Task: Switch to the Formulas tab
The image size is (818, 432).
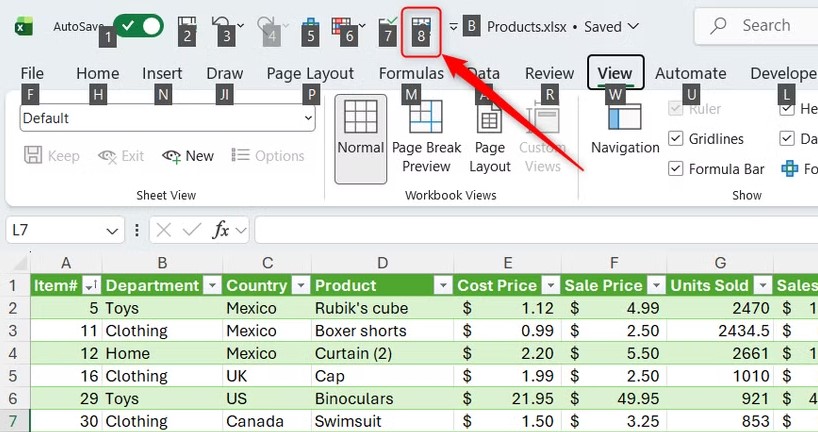Action: click(x=411, y=74)
